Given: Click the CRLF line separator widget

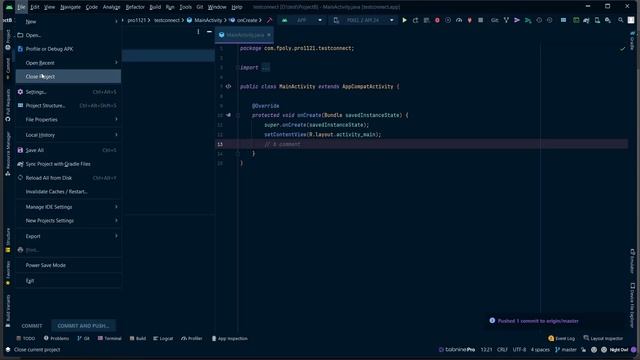Looking at the screenshot, I should pos(502,350).
